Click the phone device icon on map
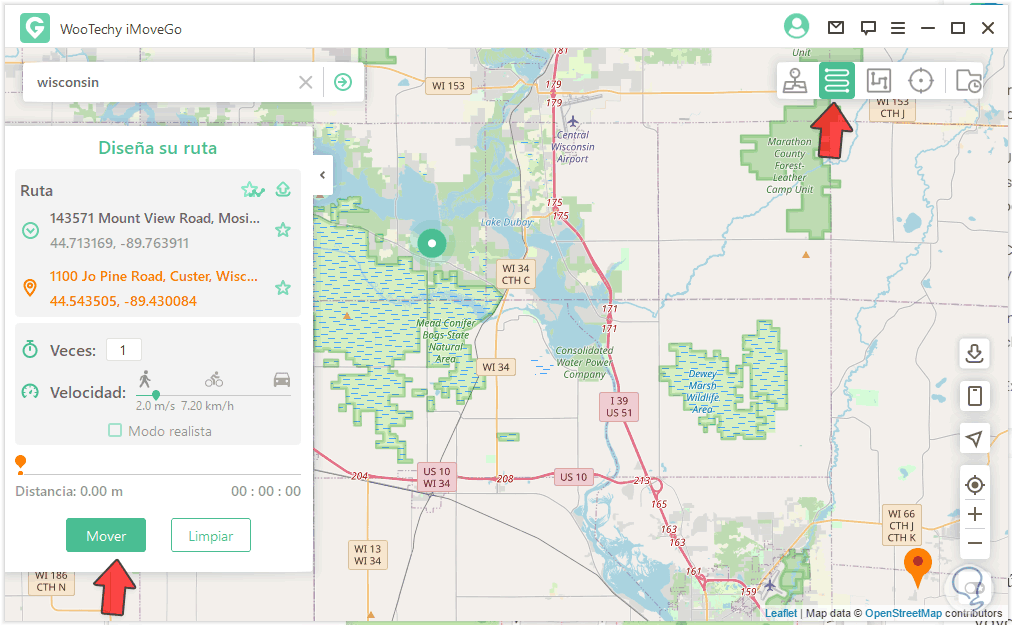Screen dimensions: 1012x625 tap(975, 395)
